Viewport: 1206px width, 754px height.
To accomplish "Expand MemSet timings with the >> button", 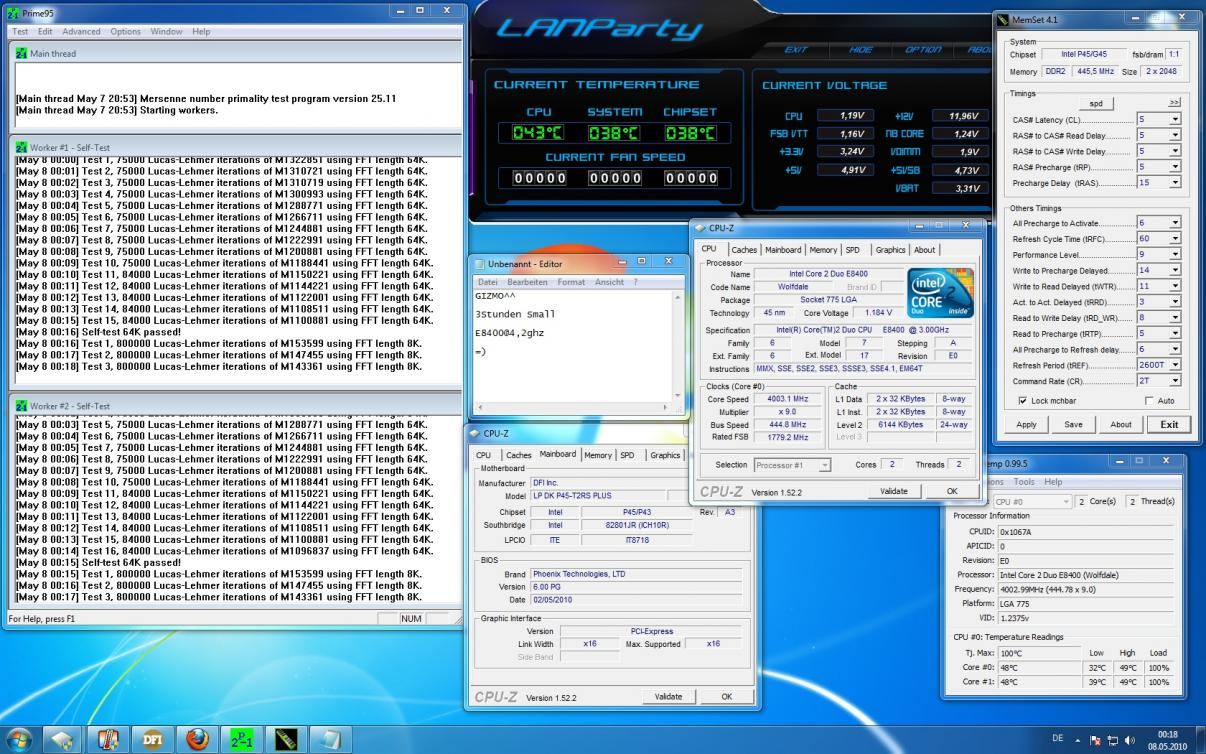I will (x=1174, y=103).
